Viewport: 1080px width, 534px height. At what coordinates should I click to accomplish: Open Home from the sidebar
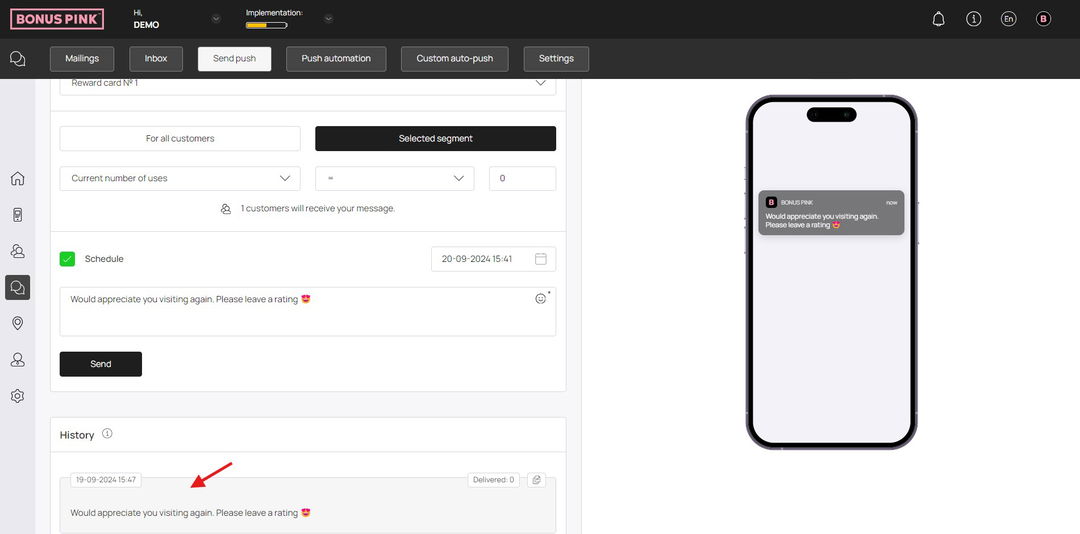click(18, 178)
